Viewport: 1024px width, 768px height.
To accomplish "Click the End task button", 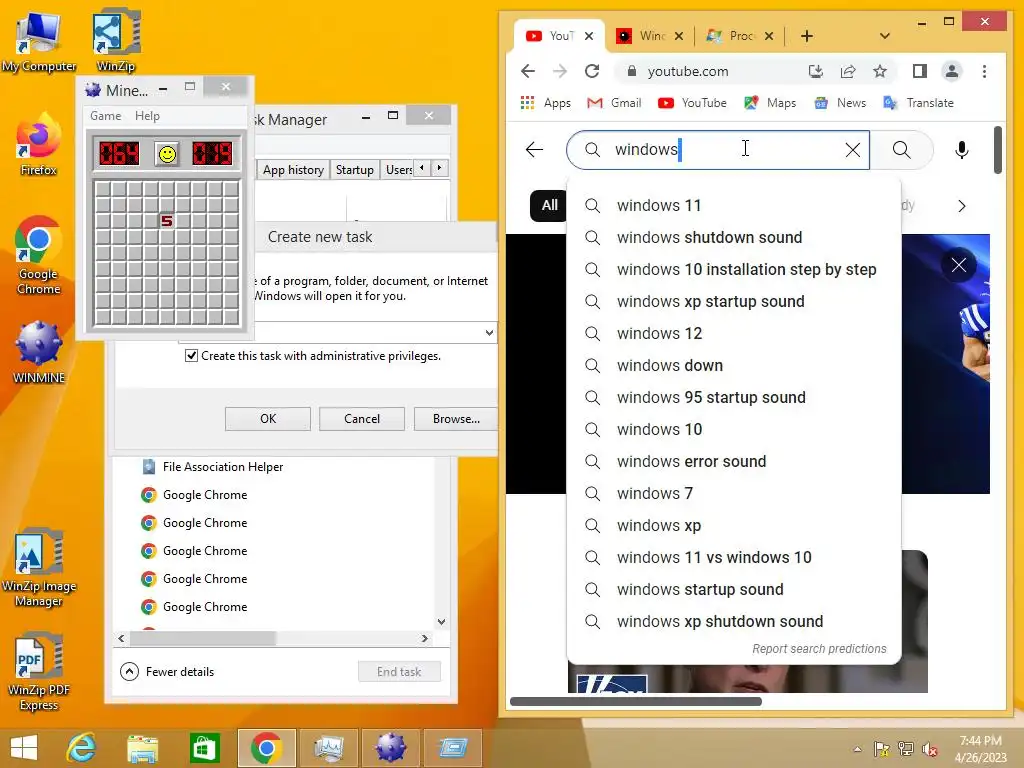I will 399,671.
